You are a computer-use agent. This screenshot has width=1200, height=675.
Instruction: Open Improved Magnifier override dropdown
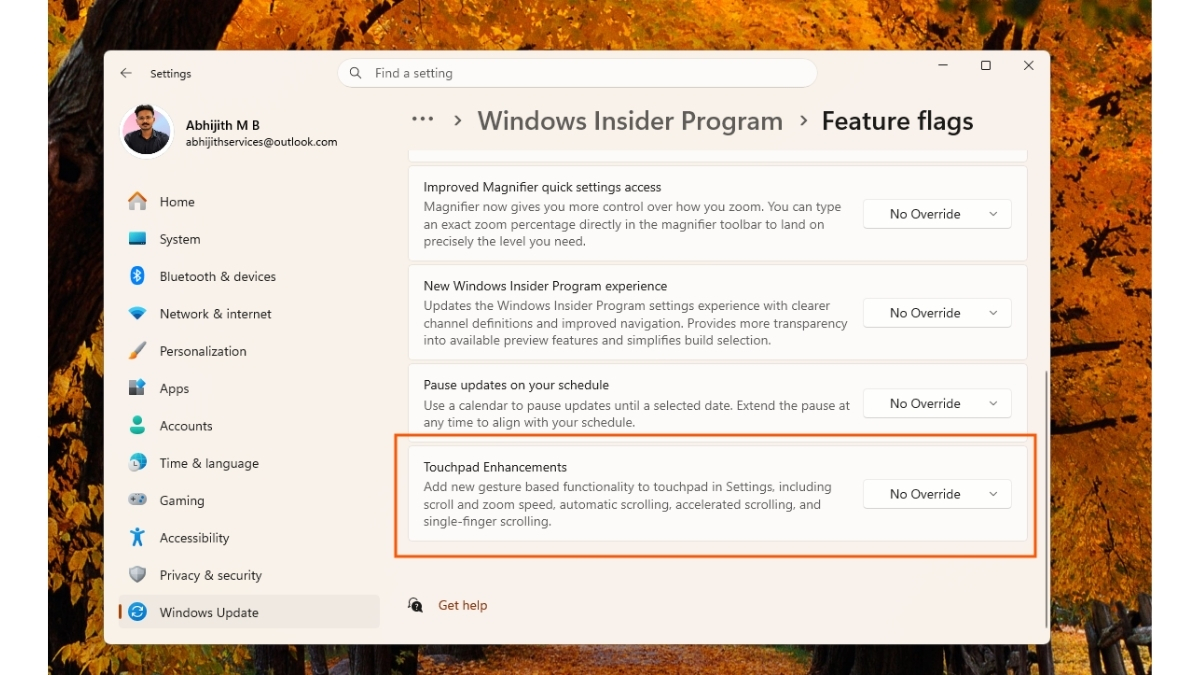click(x=937, y=214)
